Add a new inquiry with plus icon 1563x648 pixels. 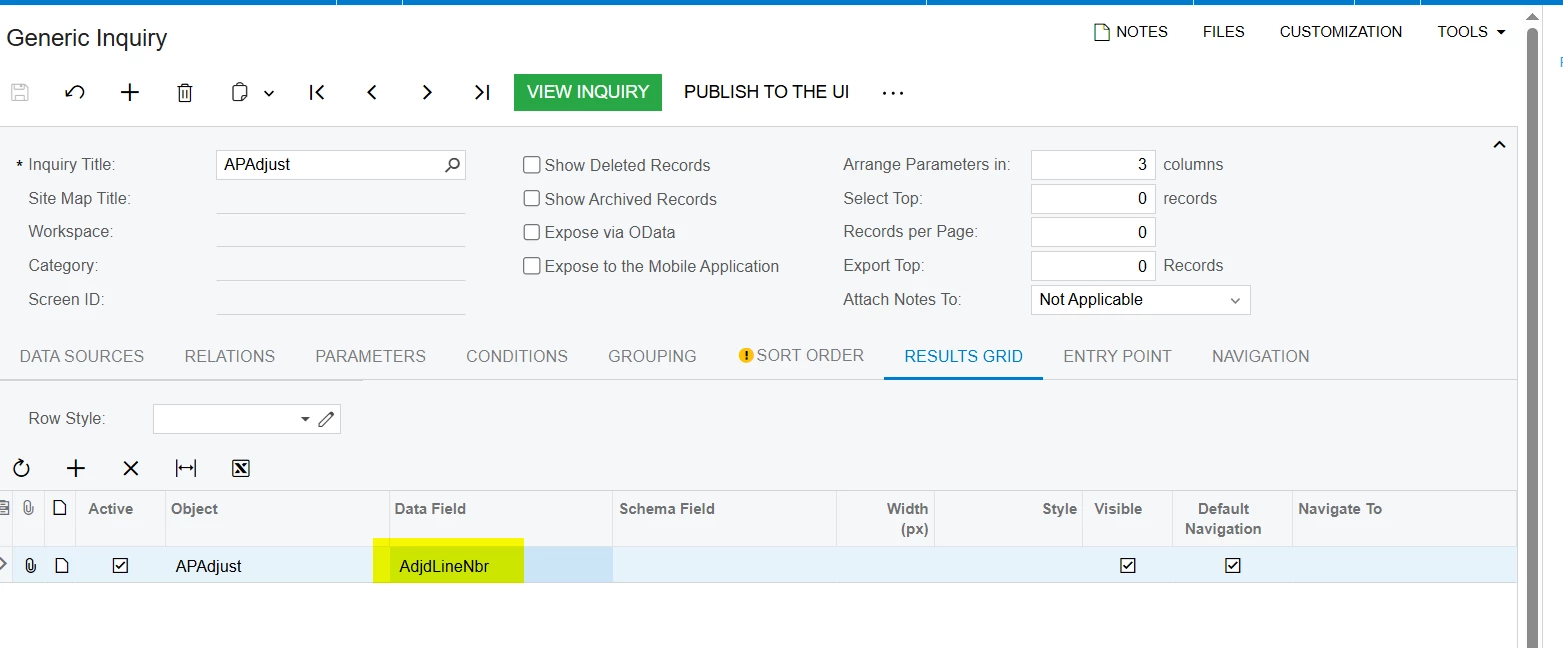(130, 92)
